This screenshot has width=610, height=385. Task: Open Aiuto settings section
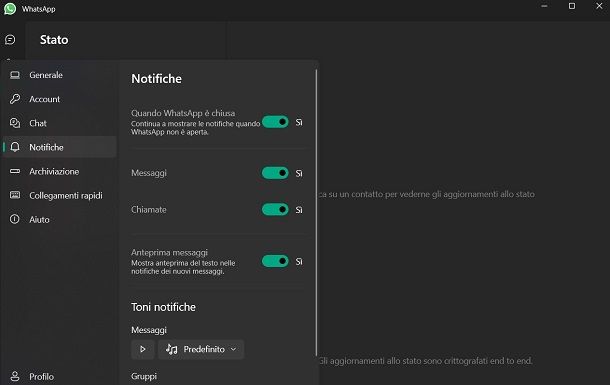60,219
